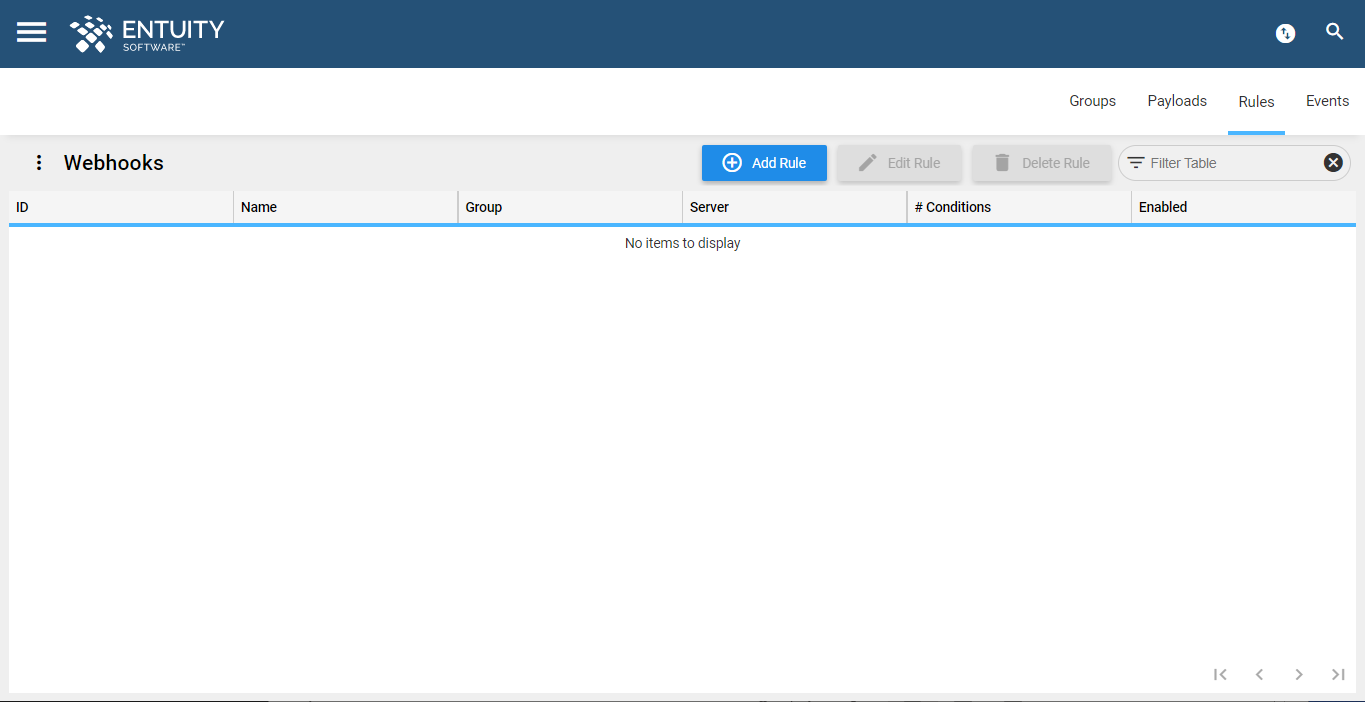Select the Groups tab

click(x=1092, y=100)
